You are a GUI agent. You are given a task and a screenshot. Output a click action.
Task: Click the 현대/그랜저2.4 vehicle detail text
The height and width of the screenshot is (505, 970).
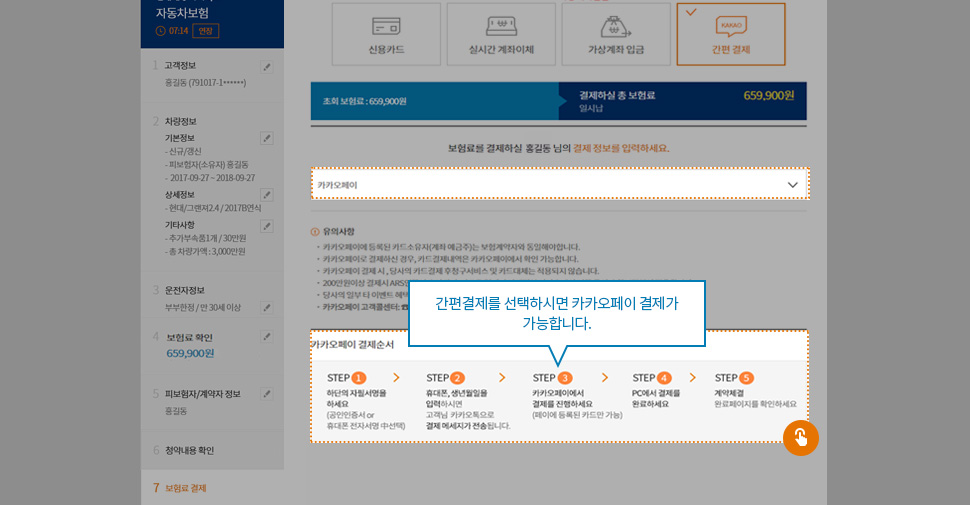point(213,208)
